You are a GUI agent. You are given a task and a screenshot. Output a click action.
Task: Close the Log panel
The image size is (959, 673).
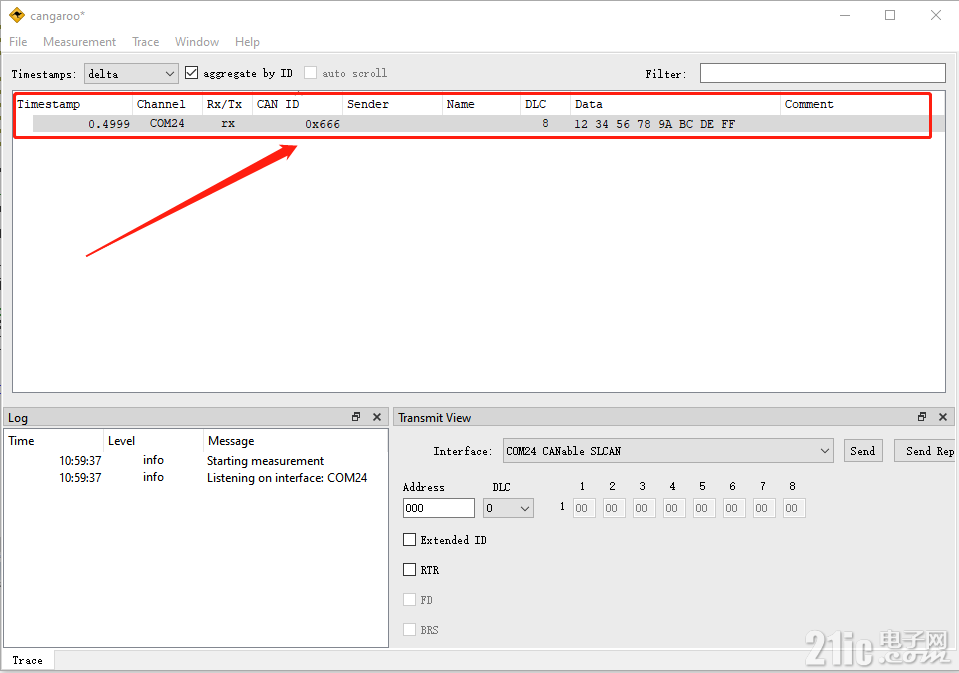click(377, 417)
